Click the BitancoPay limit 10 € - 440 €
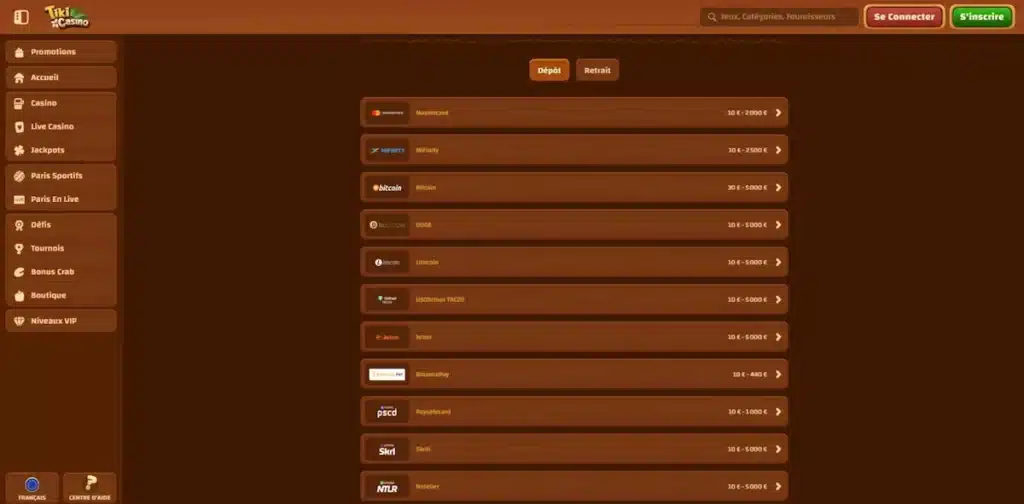The image size is (1024, 504). [750, 375]
